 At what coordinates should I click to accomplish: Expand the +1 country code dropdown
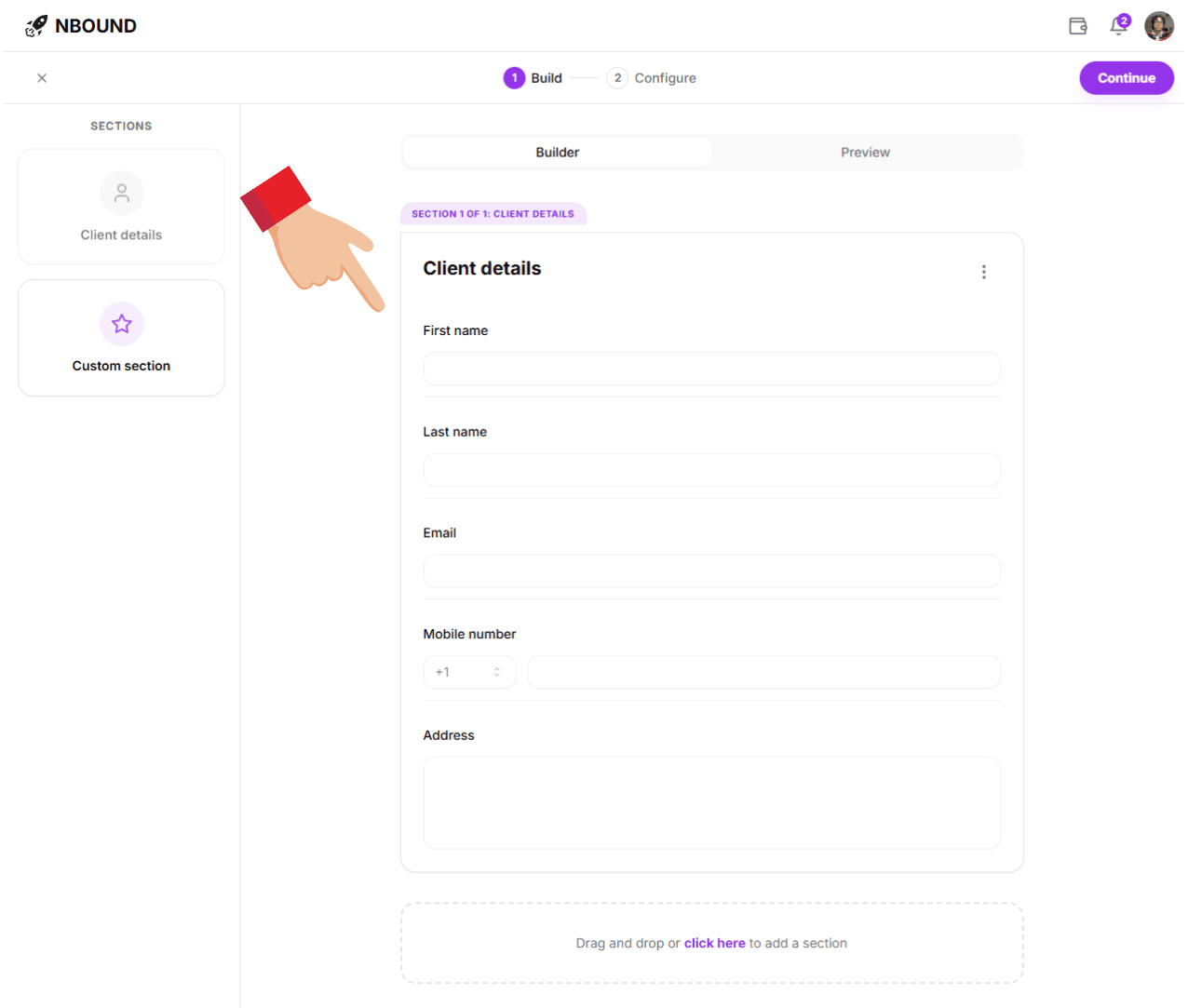[x=469, y=672]
